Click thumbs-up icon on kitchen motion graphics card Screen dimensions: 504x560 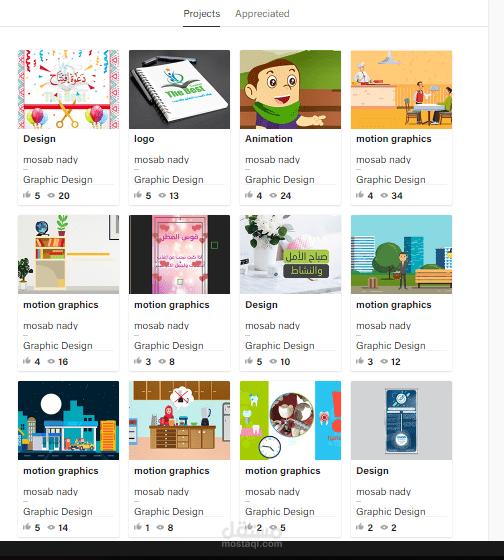(138, 527)
